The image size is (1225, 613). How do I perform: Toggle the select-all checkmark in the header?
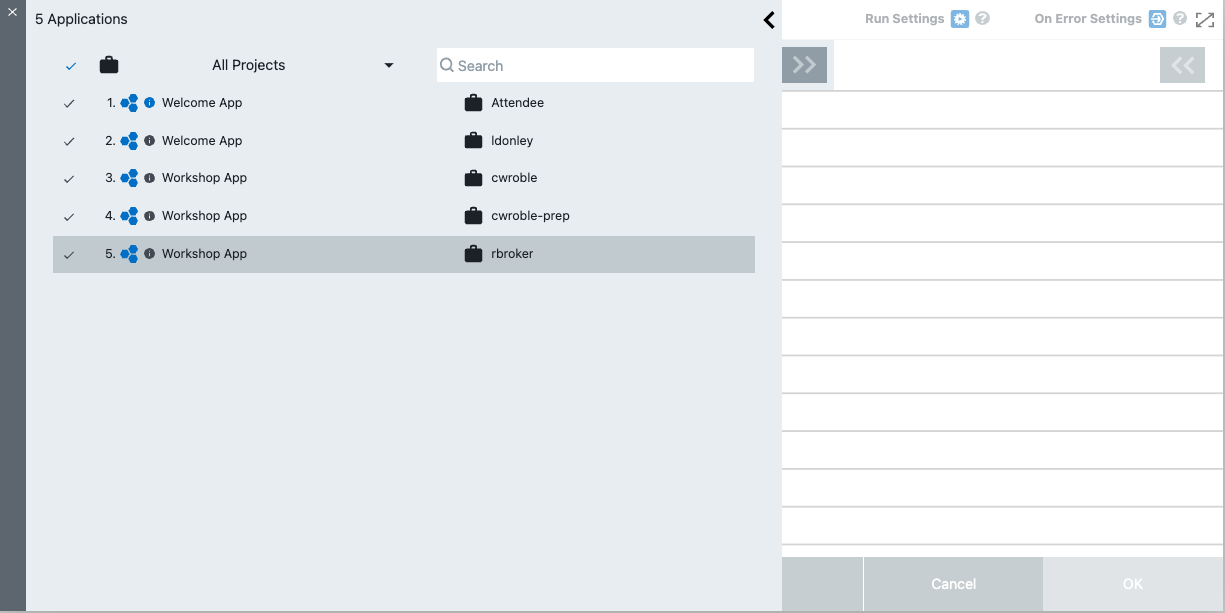69,65
